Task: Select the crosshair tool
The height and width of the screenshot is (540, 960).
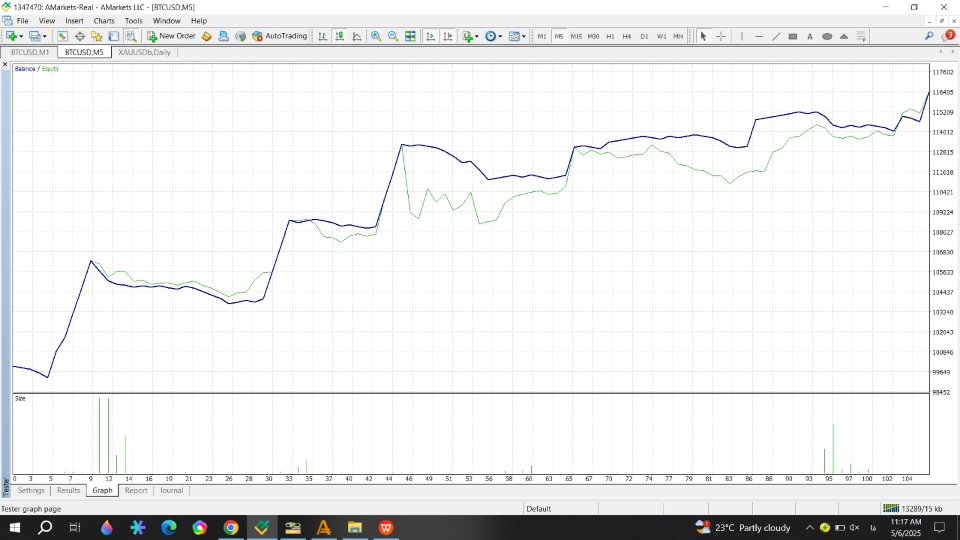Action: 721,37
